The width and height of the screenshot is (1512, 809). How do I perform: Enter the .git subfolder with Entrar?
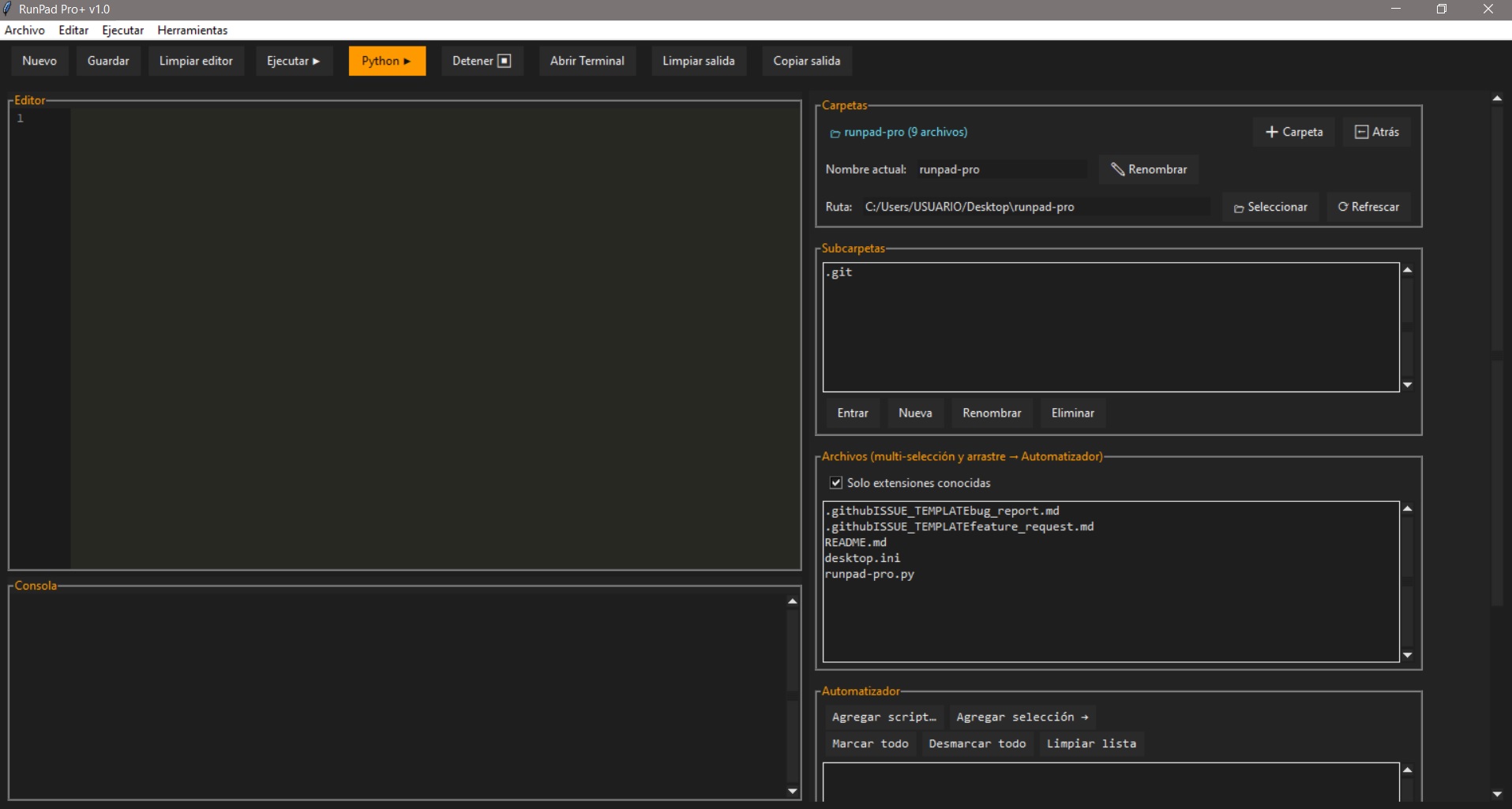coord(853,413)
